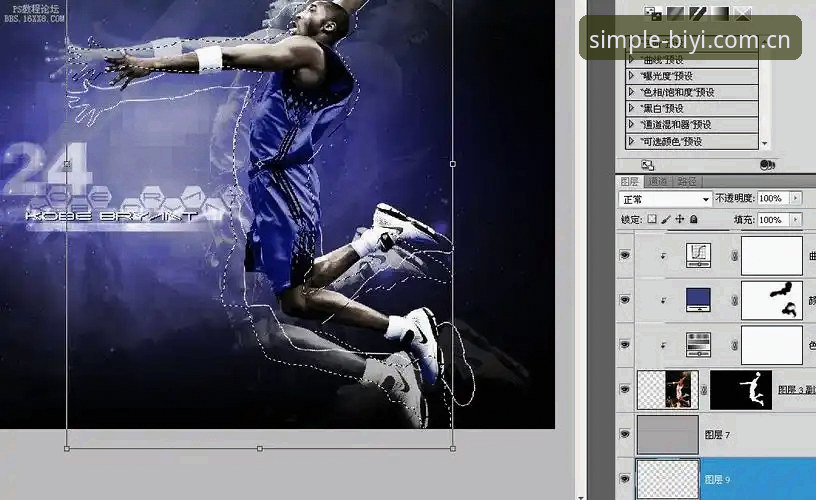This screenshot has width=816, height=500.
Task: Open the 不透明度 slider arrow
Action: click(796, 198)
